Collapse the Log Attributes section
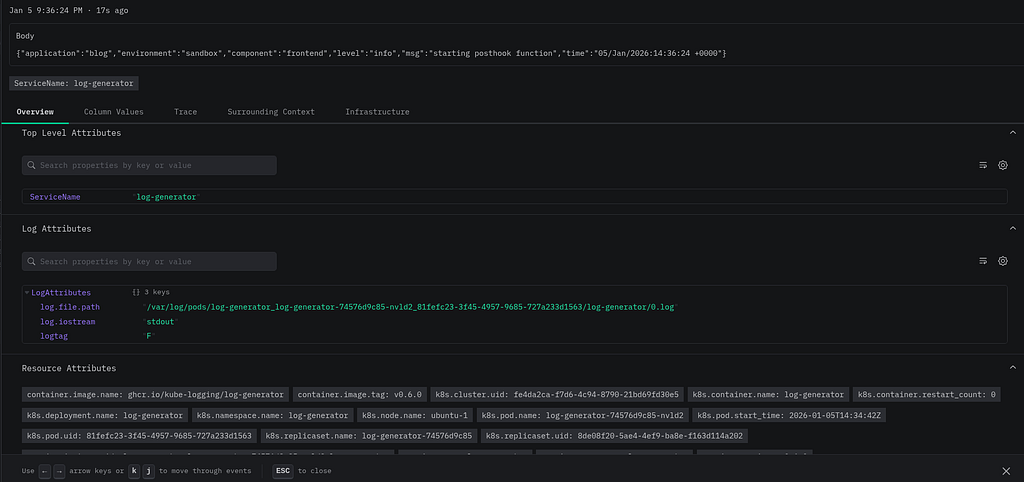The width and height of the screenshot is (1024, 482). pyautogui.click(x=1012, y=229)
